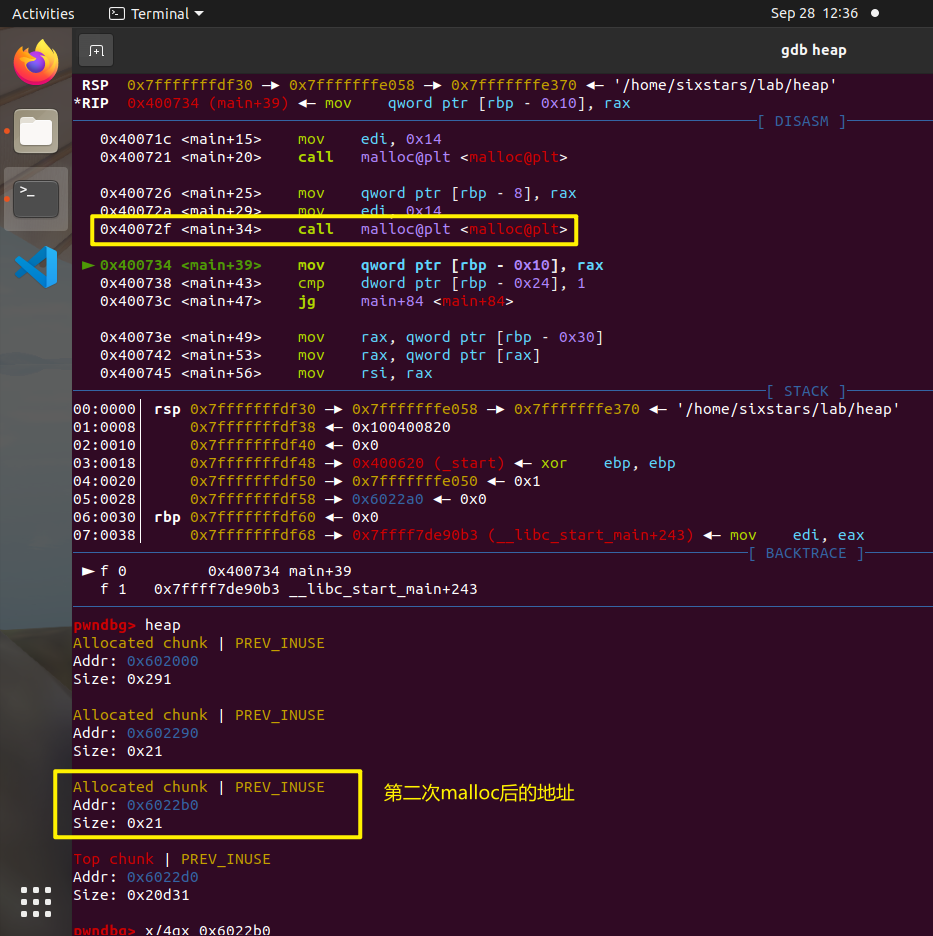The height and width of the screenshot is (936, 933).
Task: Click the DISASM section header
Action: click(802, 121)
